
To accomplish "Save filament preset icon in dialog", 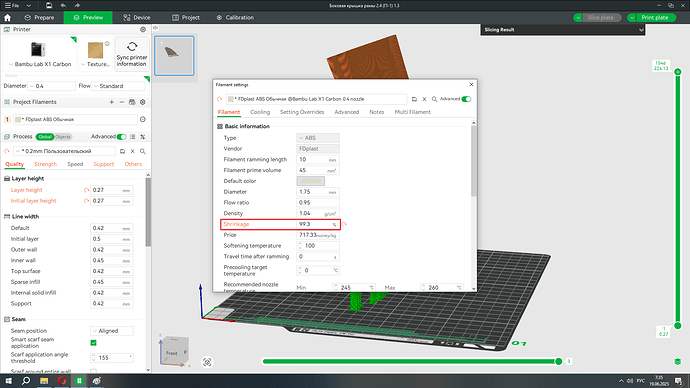I will click(x=414, y=99).
